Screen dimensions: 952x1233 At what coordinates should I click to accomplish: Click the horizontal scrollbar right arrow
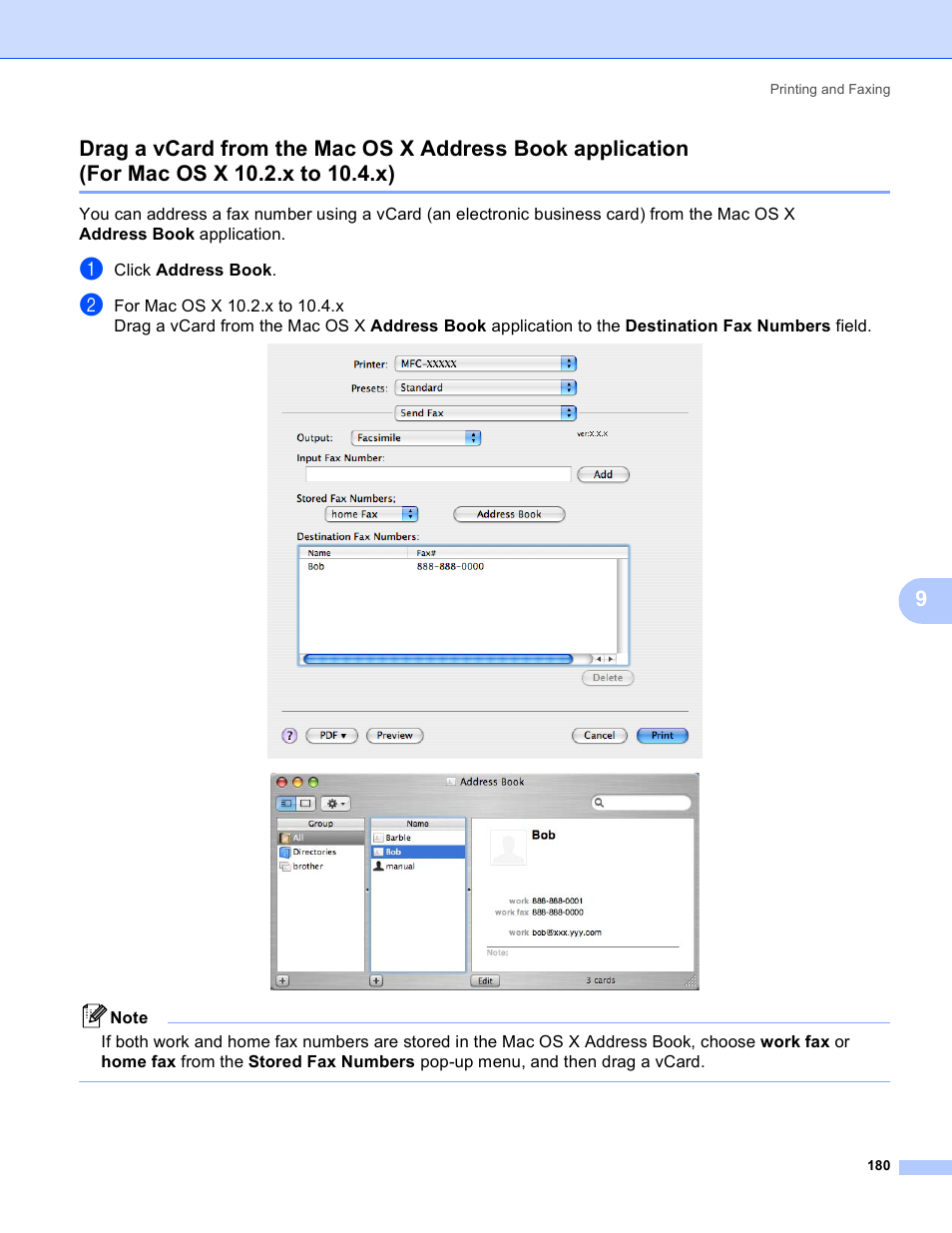(x=610, y=659)
